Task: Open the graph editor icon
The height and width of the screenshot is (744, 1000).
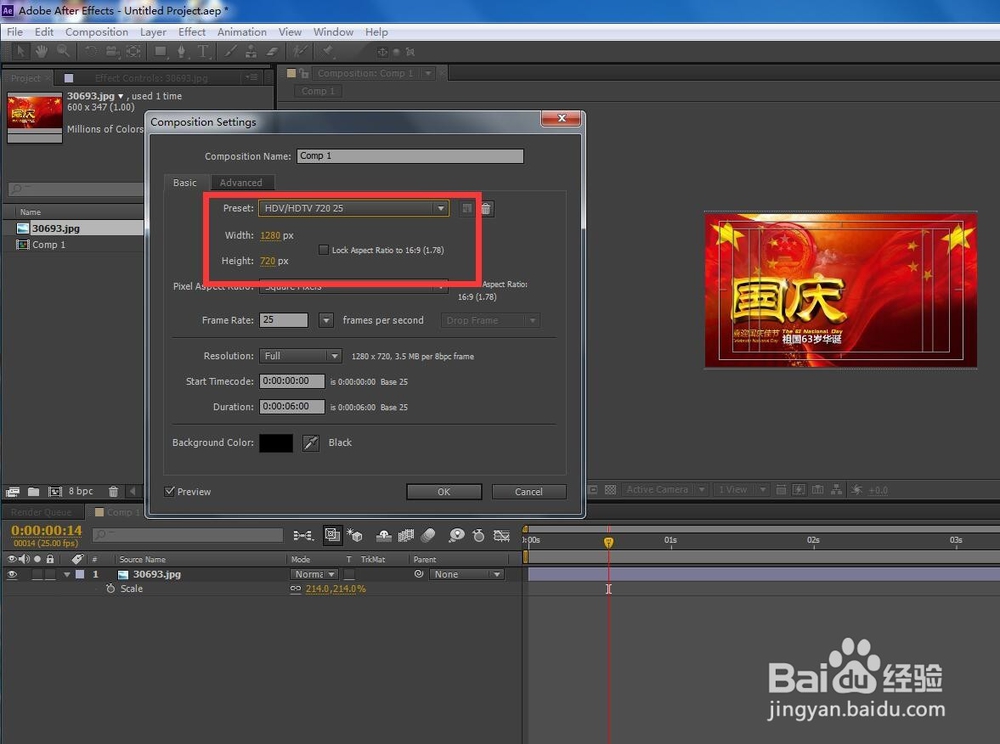Action: (x=502, y=536)
